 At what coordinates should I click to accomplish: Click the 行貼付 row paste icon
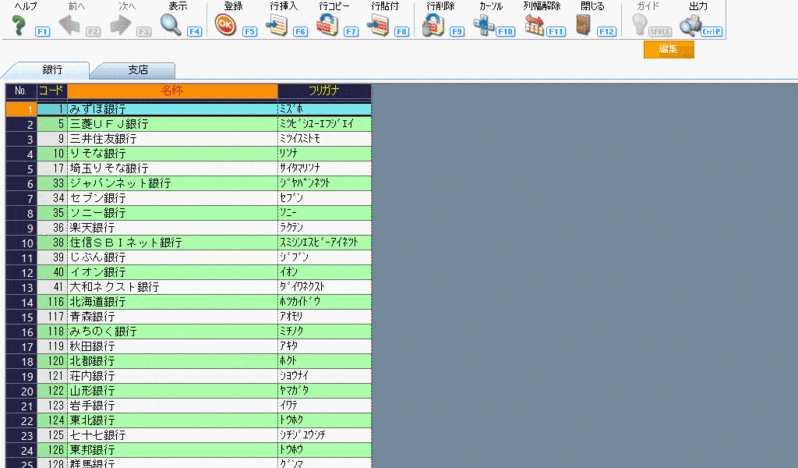[378, 25]
